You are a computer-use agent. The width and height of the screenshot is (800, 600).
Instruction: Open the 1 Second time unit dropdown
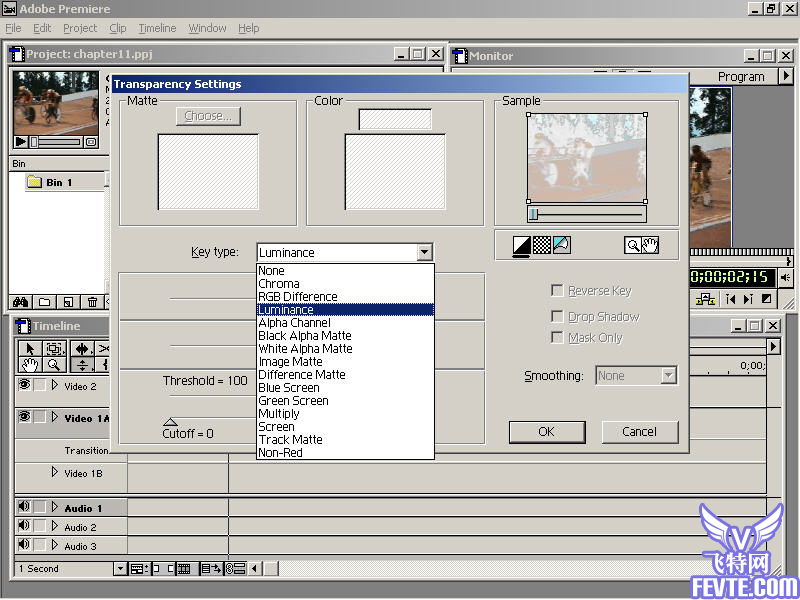click(x=120, y=568)
